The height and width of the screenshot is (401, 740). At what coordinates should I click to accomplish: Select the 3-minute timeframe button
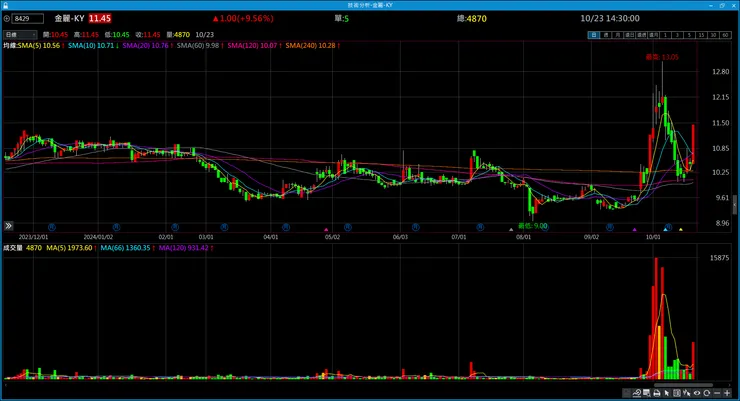tap(677, 35)
